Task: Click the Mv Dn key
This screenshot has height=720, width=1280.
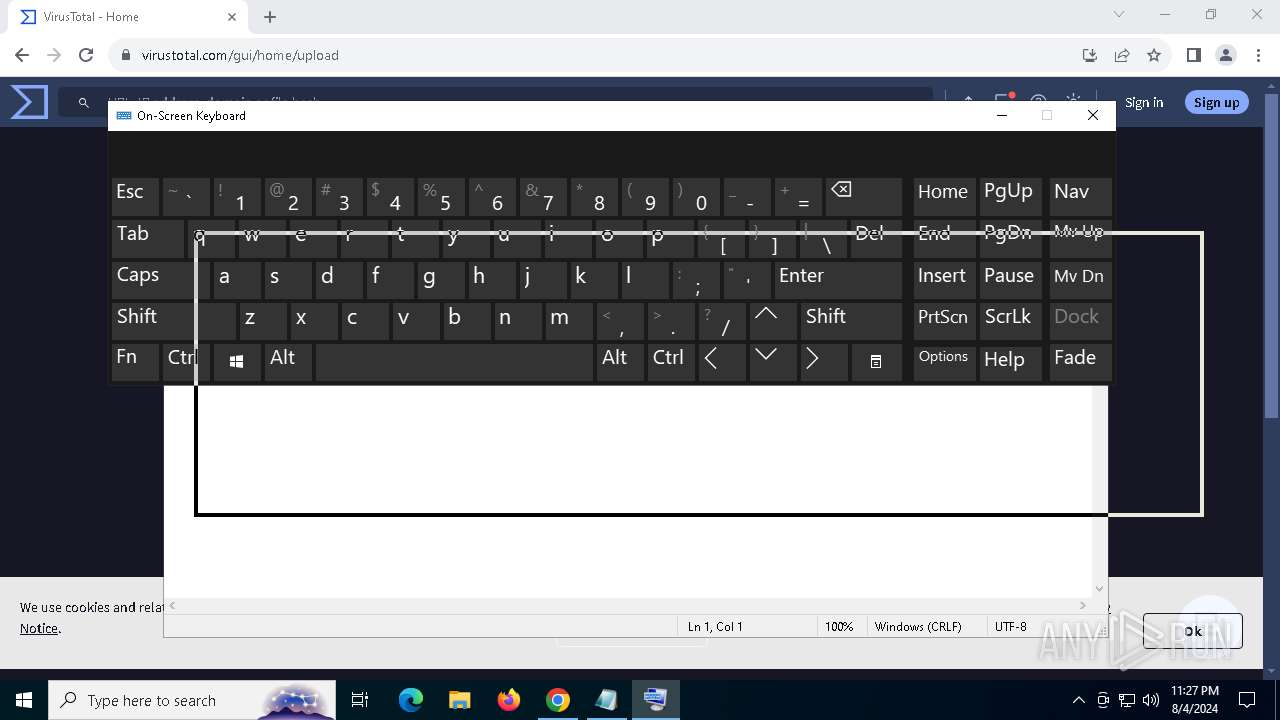Action: (1079, 279)
